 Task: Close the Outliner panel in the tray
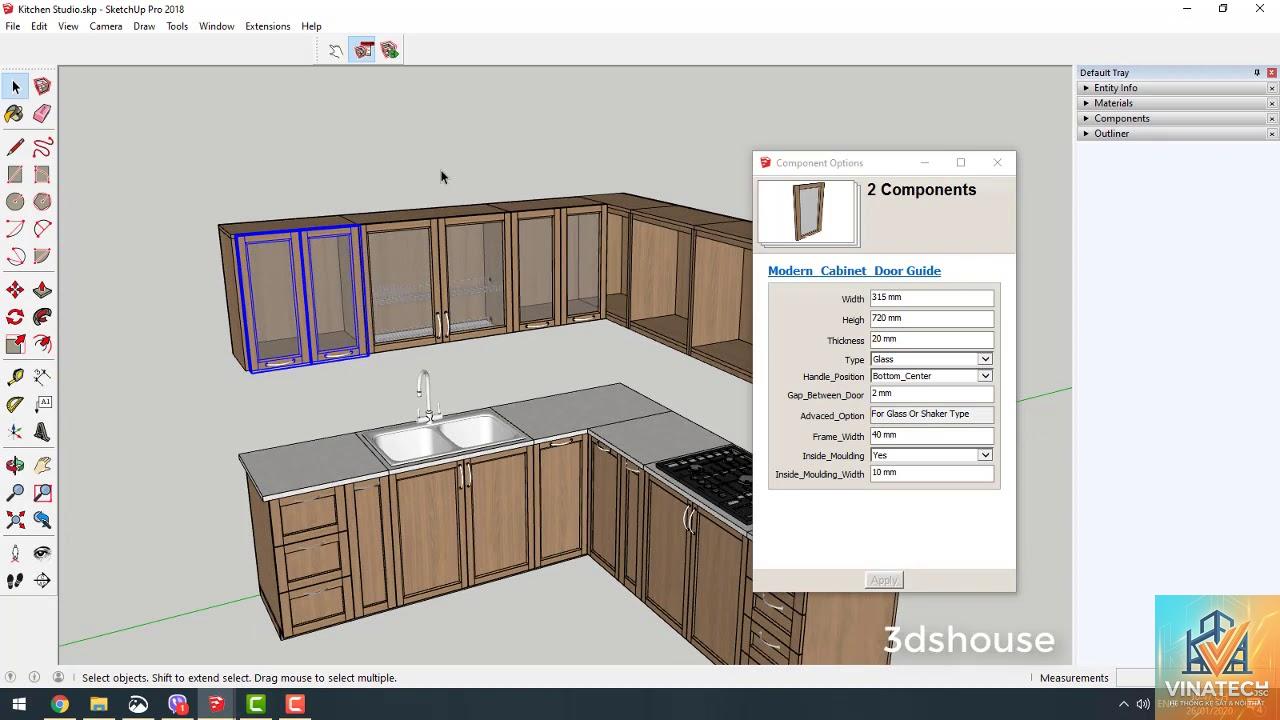click(x=1272, y=134)
